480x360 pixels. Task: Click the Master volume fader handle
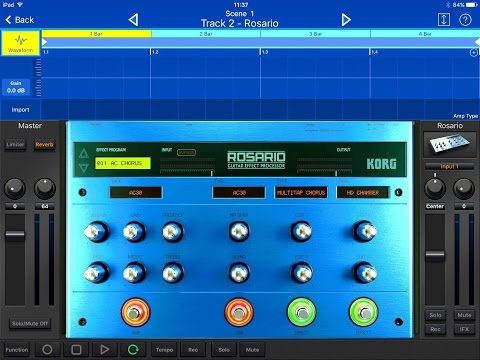click(15, 234)
